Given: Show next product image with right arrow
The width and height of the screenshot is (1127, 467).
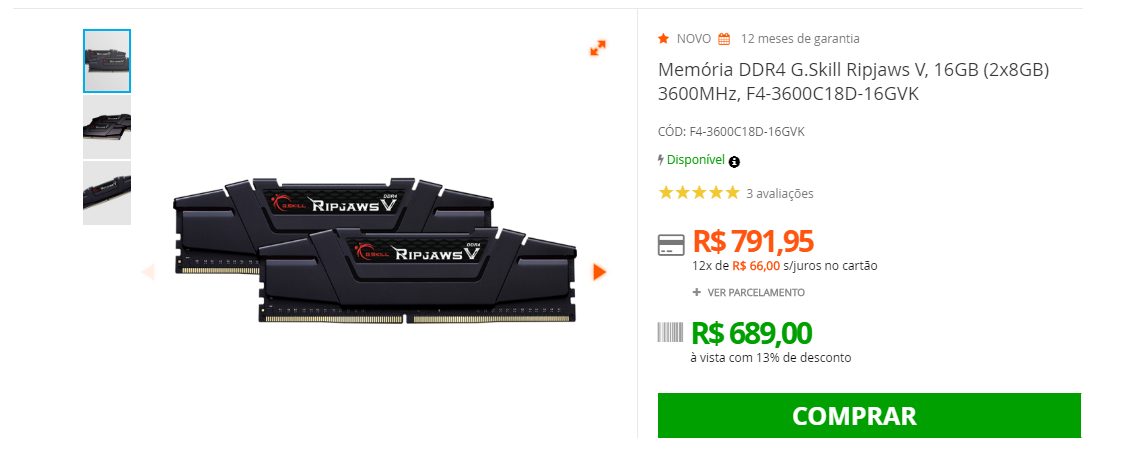Looking at the screenshot, I should pyautogui.click(x=599, y=272).
